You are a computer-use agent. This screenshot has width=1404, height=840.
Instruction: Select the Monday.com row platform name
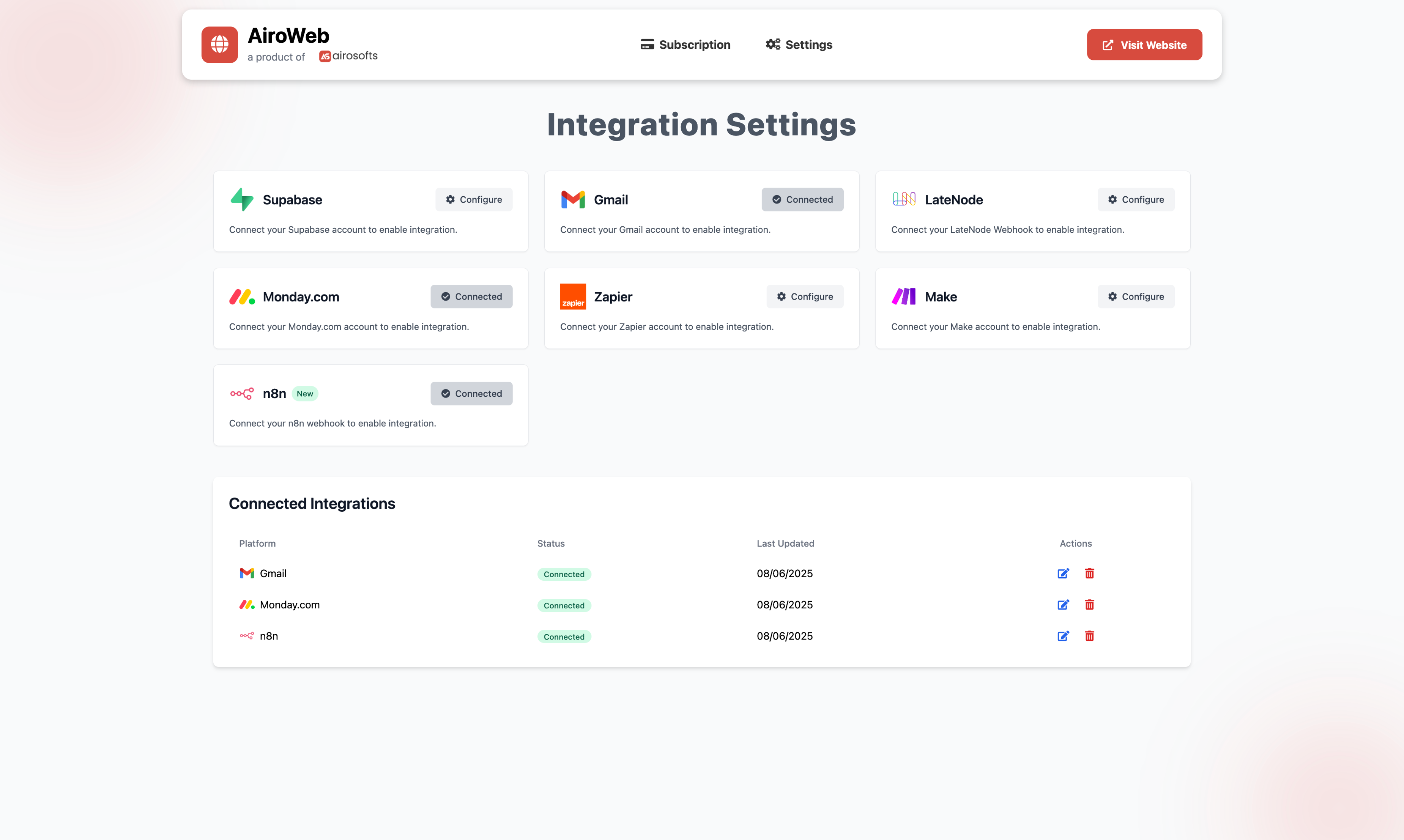coord(290,604)
